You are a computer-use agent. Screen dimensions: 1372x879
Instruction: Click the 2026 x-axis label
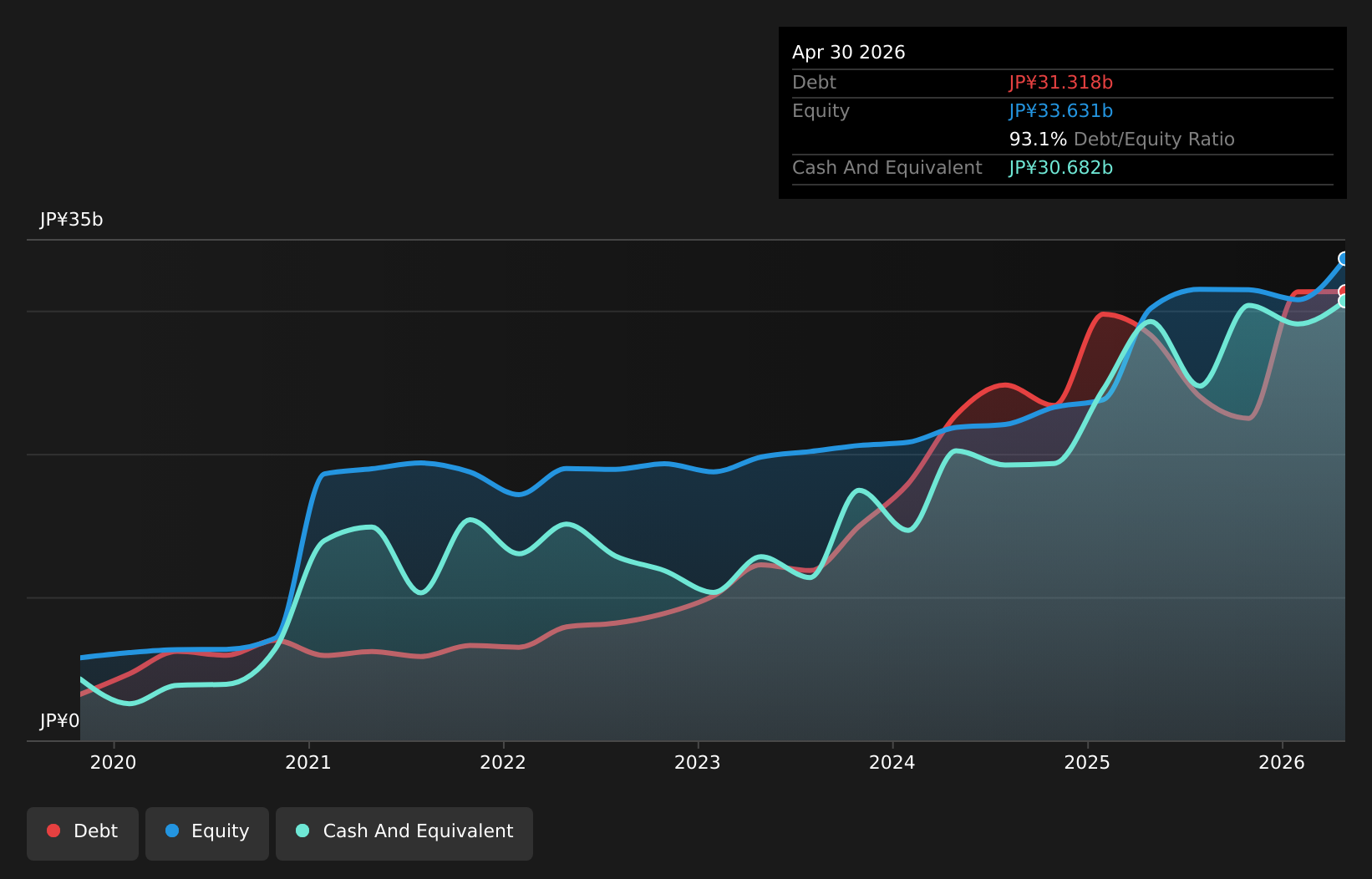1282,762
